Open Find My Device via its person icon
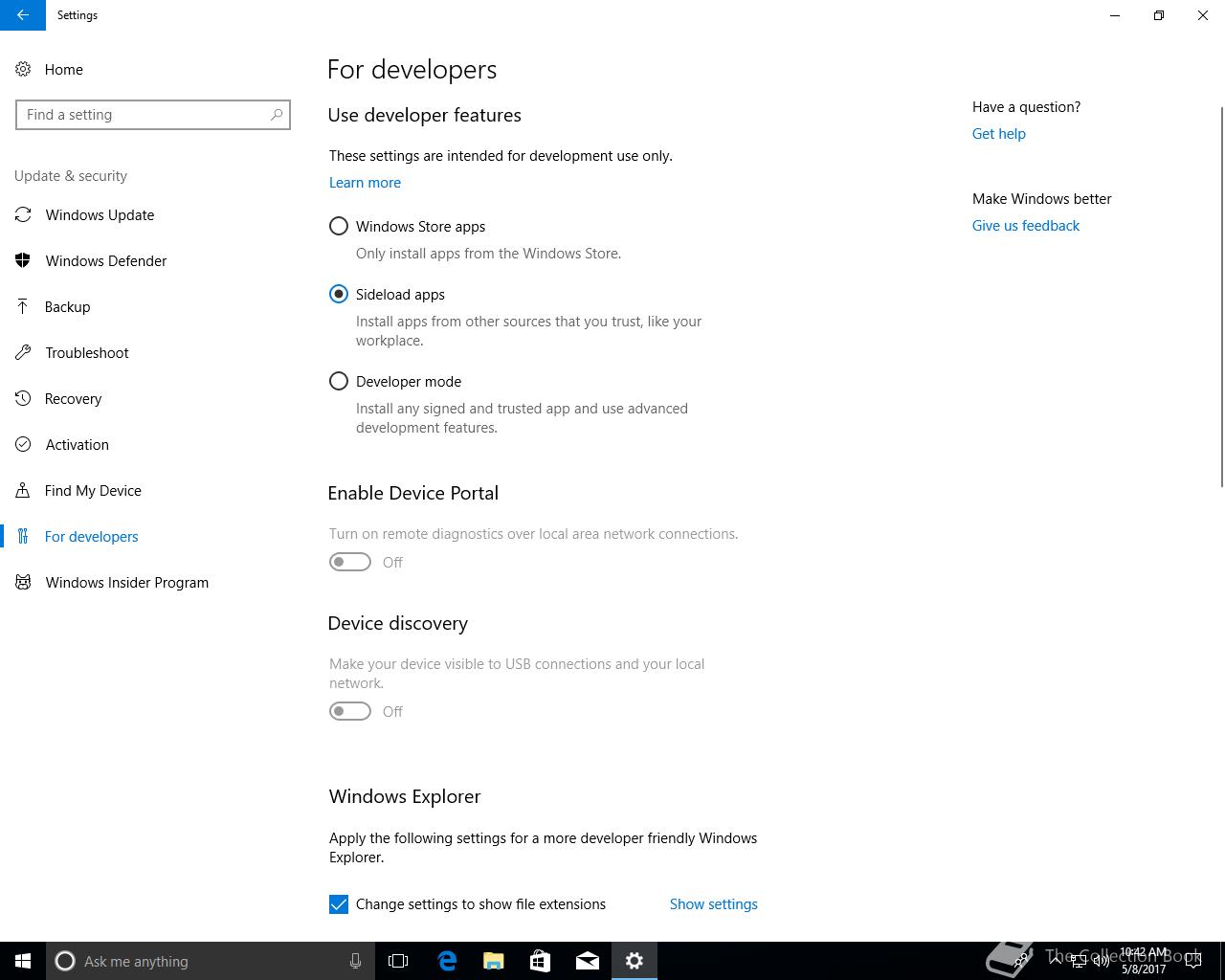Image resolution: width=1225 pixels, height=980 pixels. tap(23, 490)
